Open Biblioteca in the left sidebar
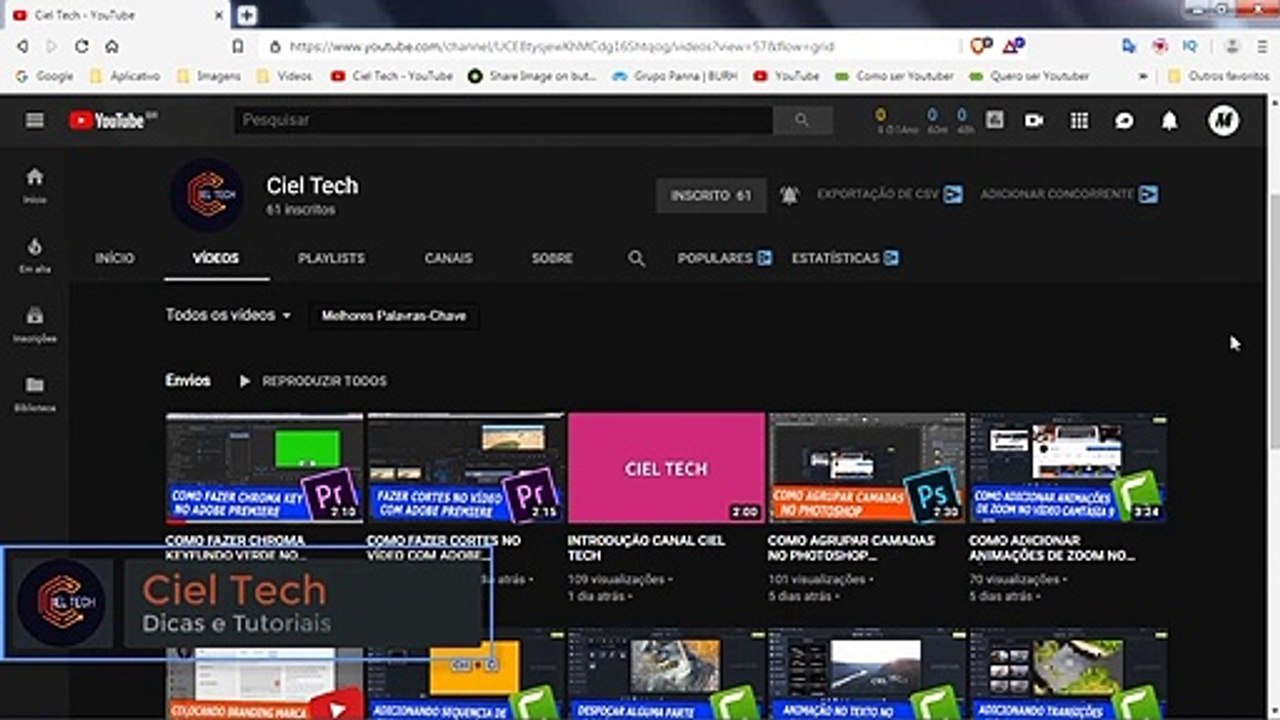1280x720 pixels. click(x=35, y=394)
